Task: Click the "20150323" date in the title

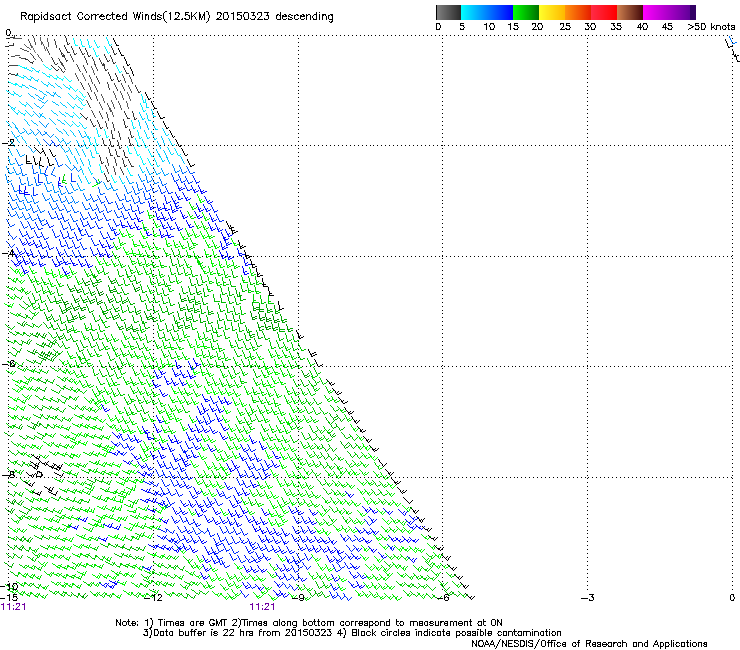Action: point(242,16)
